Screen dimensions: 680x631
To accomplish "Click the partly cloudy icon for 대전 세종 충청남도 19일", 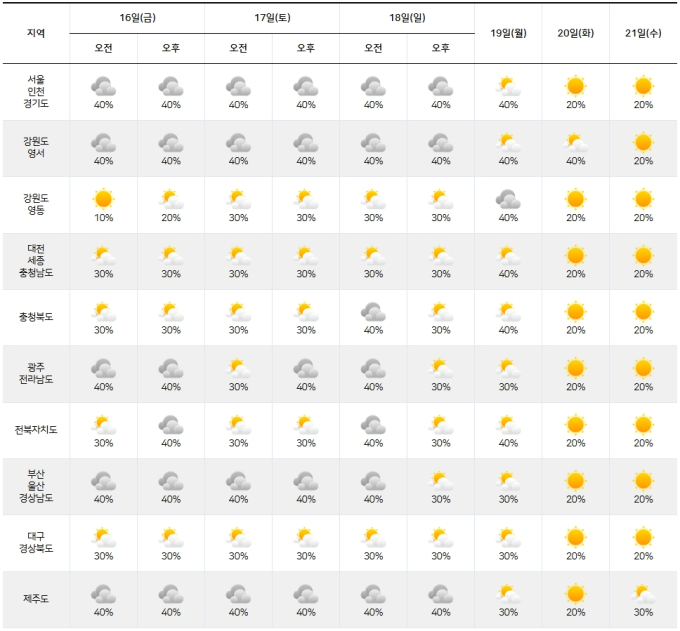I will [x=508, y=255].
